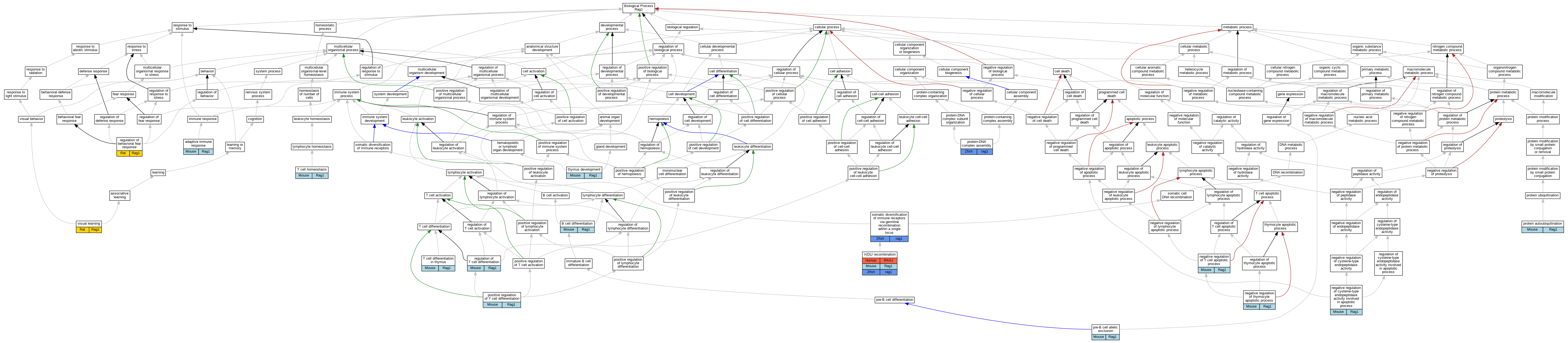Select 'somatic diversification of immune receptors' node
This screenshot has width=1568, height=343.
[373, 147]
